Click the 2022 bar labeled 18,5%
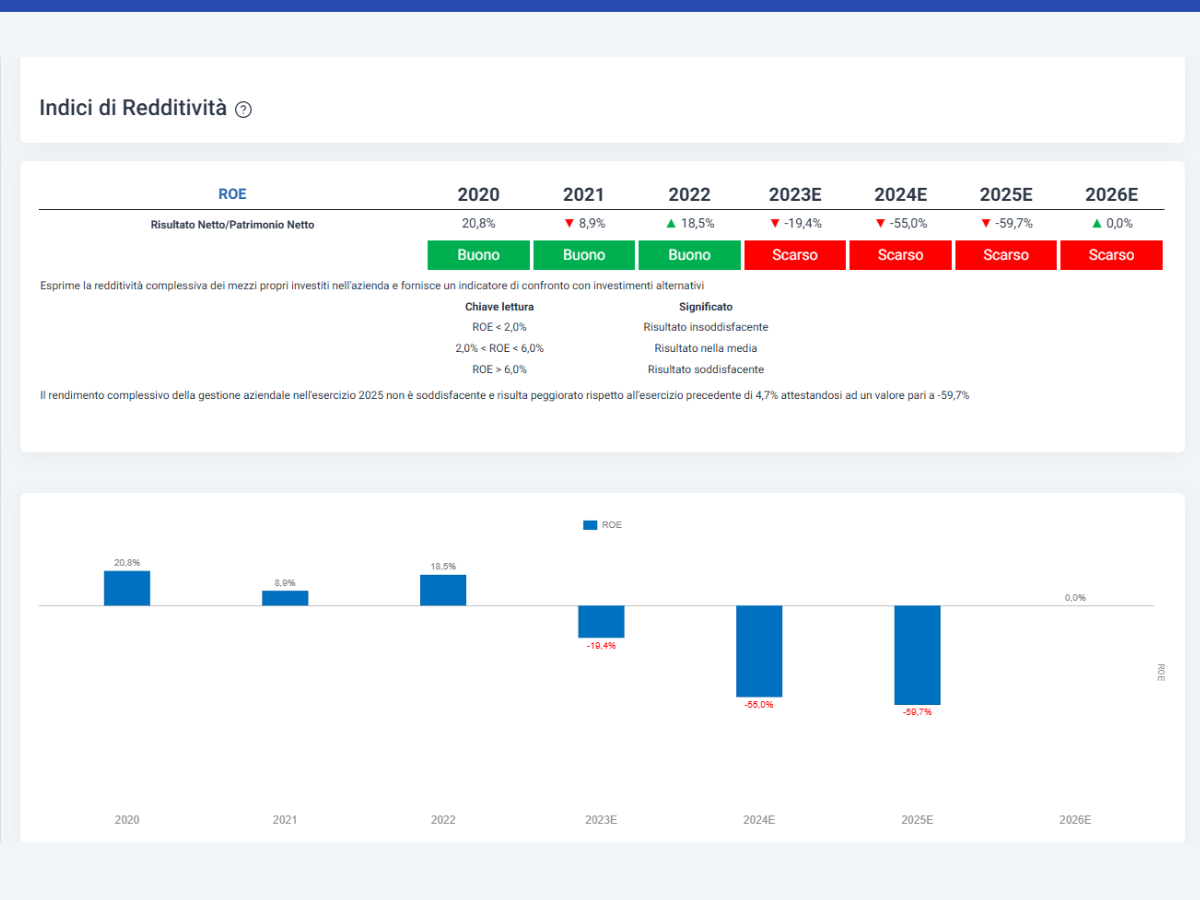Screen dimensions: 1200x900 click(443, 590)
